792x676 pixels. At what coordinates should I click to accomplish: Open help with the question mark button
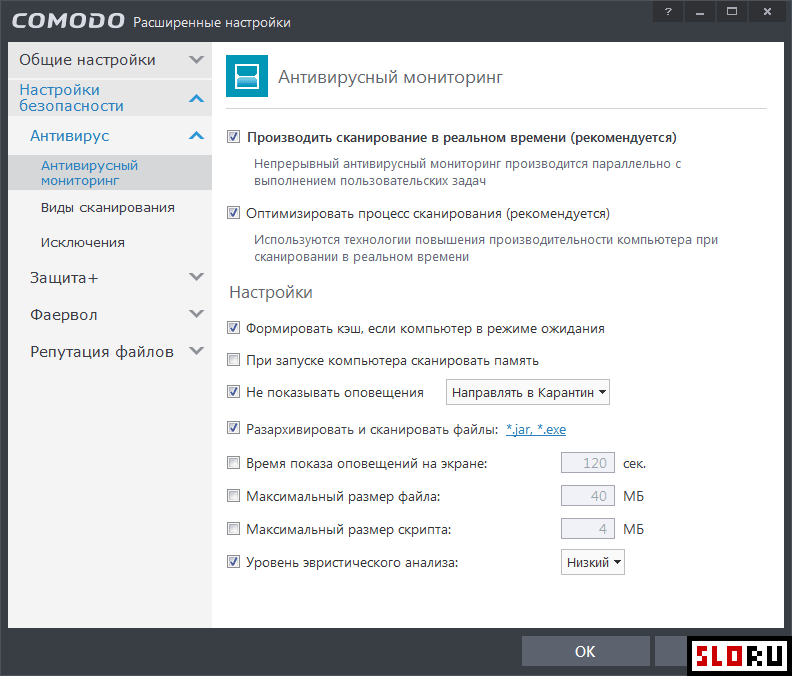click(668, 12)
